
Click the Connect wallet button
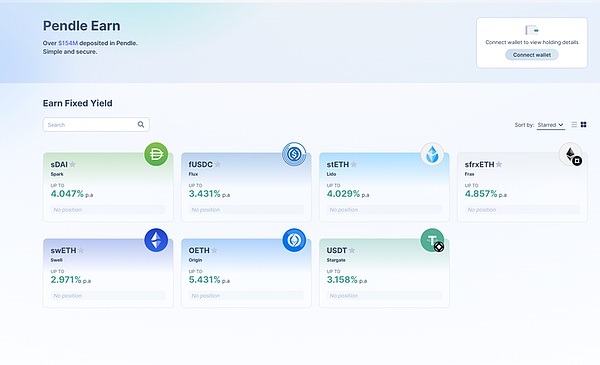532,55
